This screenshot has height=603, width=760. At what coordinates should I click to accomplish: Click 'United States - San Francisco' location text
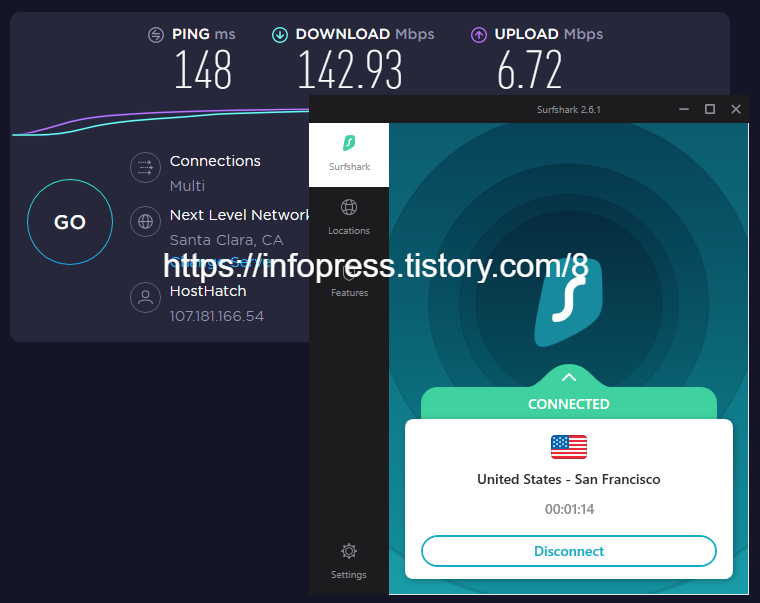pyautogui.click(x=569, y=479)
